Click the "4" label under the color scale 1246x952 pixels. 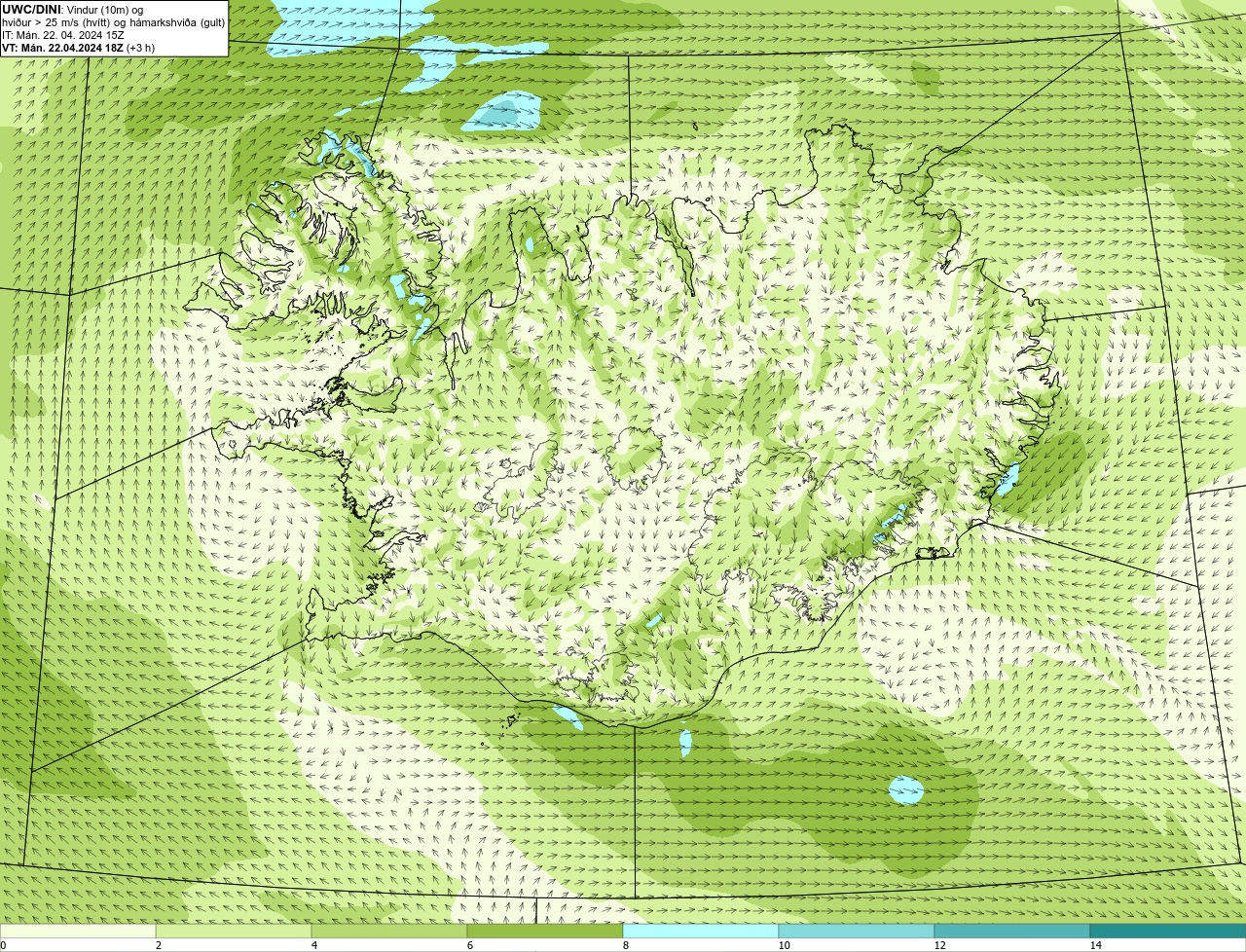(313, 945)
